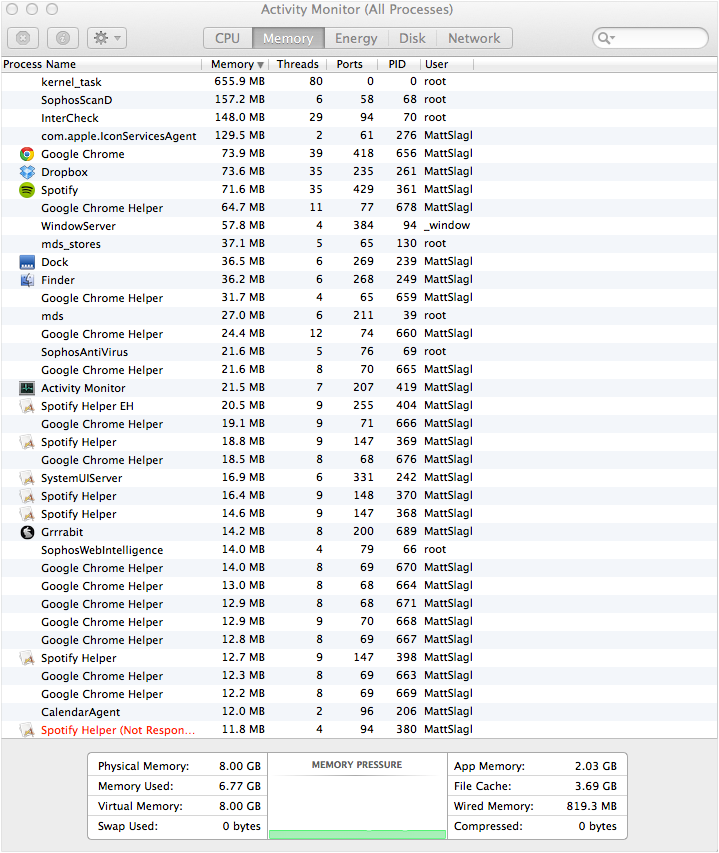This screenshot has width=719, height=853.
Task: Select Google Chrome Helper with PID 665
Action: pyautogui.click(x=359, y=370)
